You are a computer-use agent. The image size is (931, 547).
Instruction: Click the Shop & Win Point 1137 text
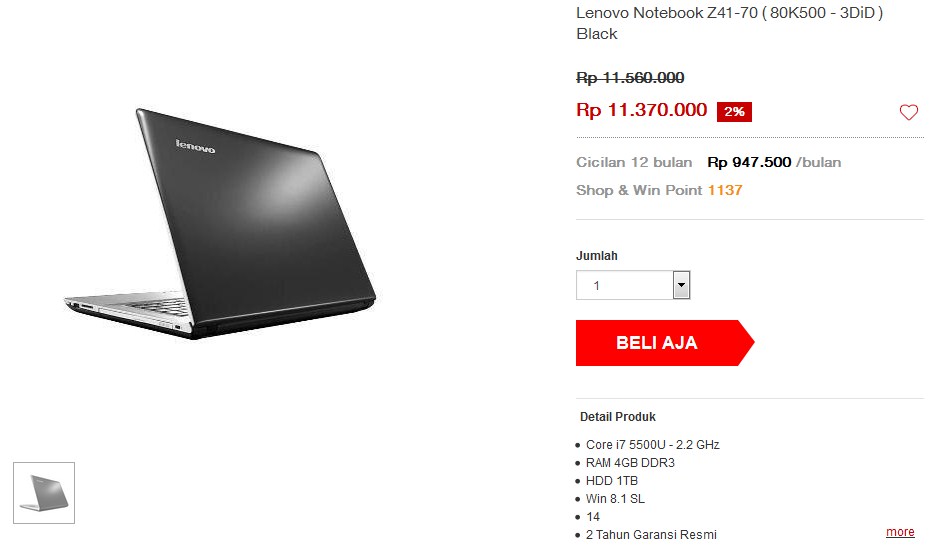click(x=659, y=190)
